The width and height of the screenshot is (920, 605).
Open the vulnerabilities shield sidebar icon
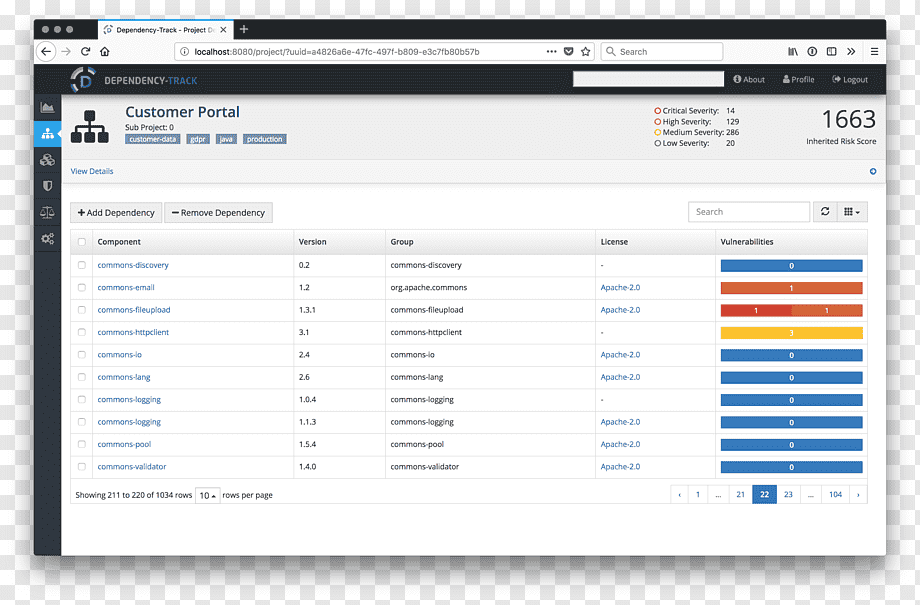point(48,186)
